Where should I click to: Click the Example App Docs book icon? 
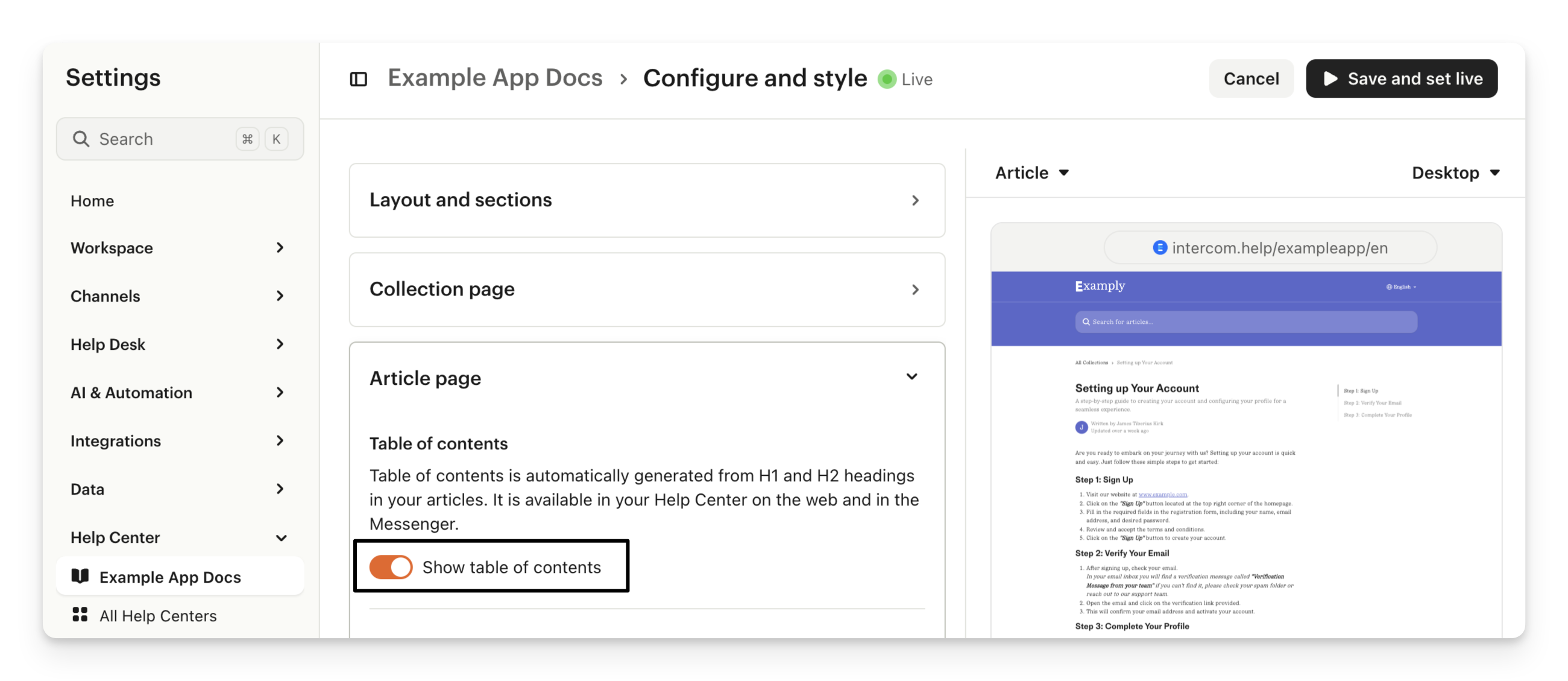[x=80, y=576]
